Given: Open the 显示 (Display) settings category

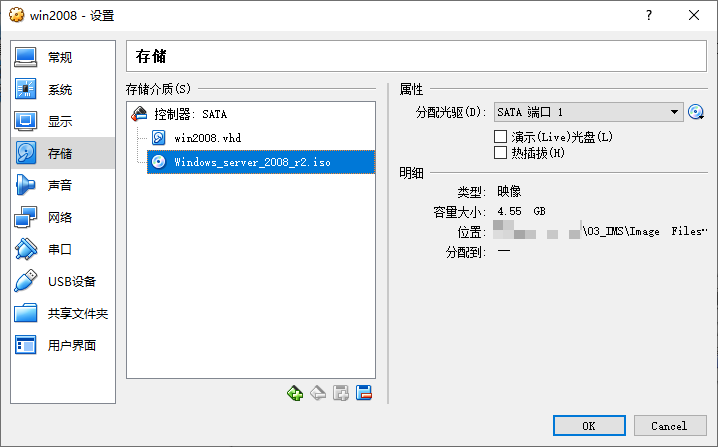Looking at the screenshot, I should 63,121.
